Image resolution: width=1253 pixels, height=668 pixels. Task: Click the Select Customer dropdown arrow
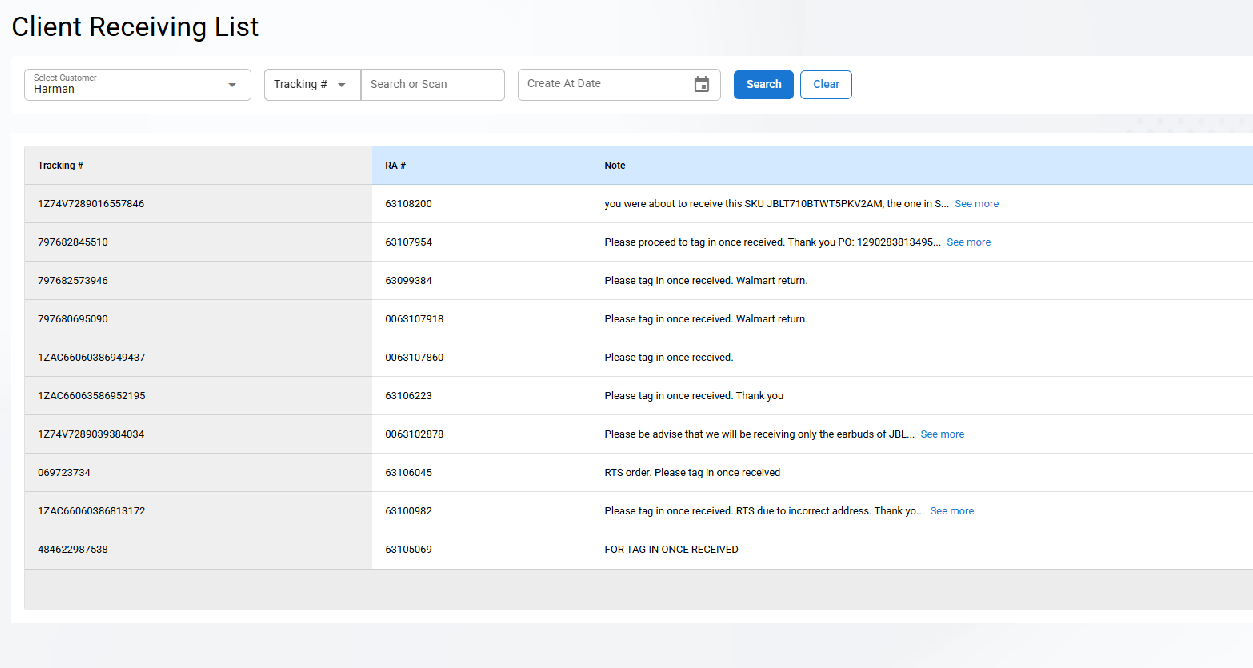click(233, 85)
